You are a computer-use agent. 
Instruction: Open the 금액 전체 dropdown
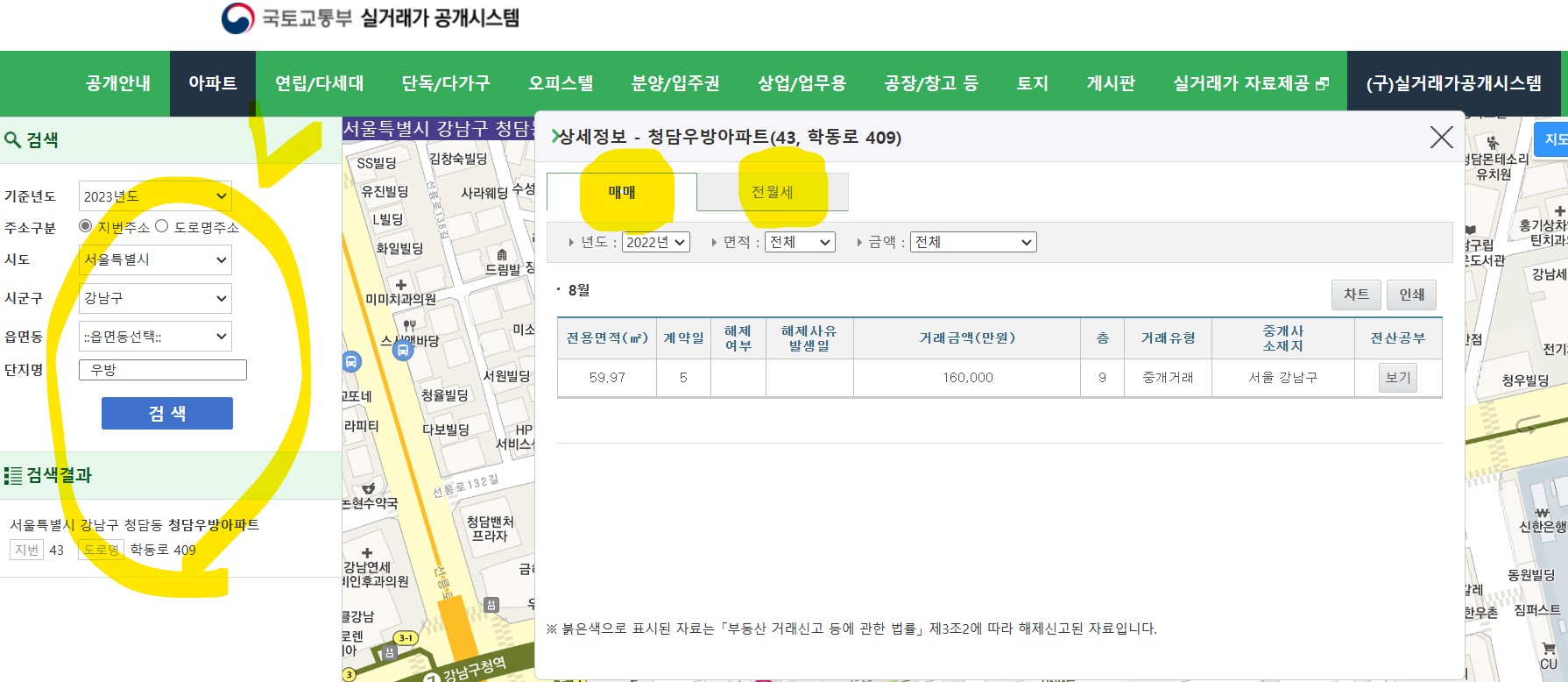pyautogui.click(x=973, y=242)
